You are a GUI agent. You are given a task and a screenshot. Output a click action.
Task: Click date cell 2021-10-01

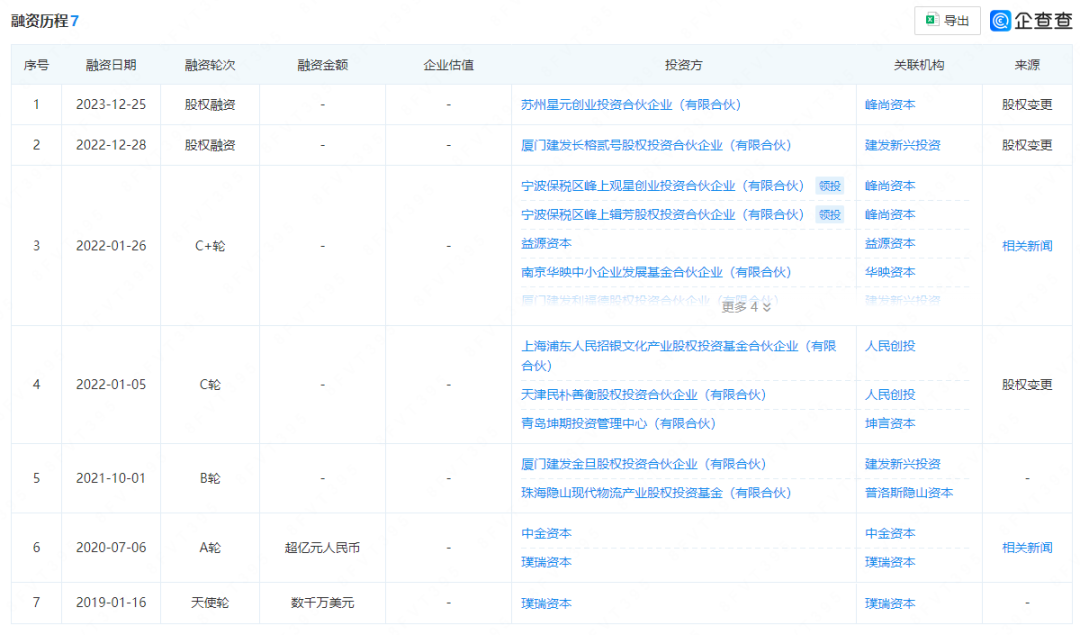(x=111, y=478)
